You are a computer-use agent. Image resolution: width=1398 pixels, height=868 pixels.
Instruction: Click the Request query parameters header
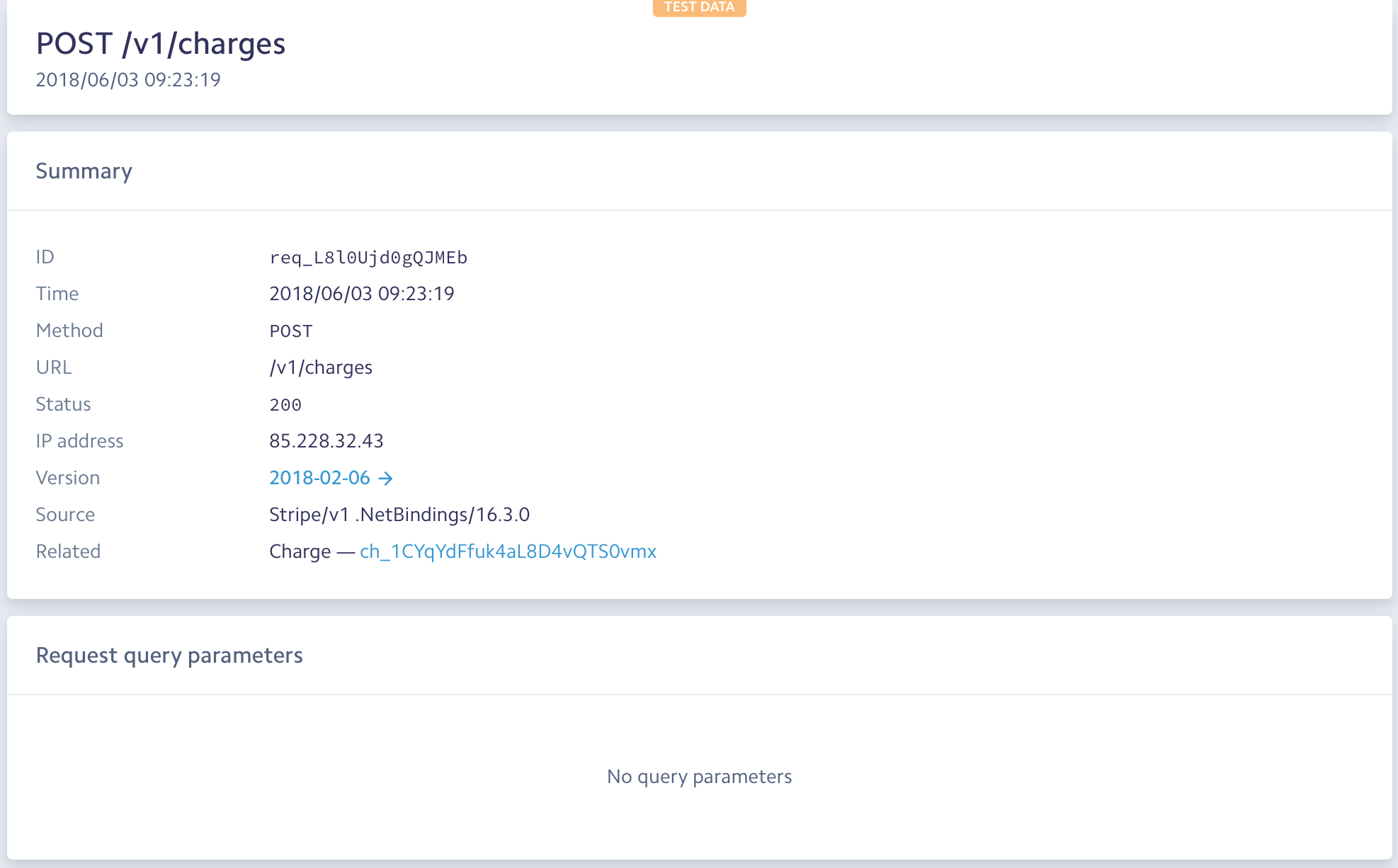click(x=169, y=655)
